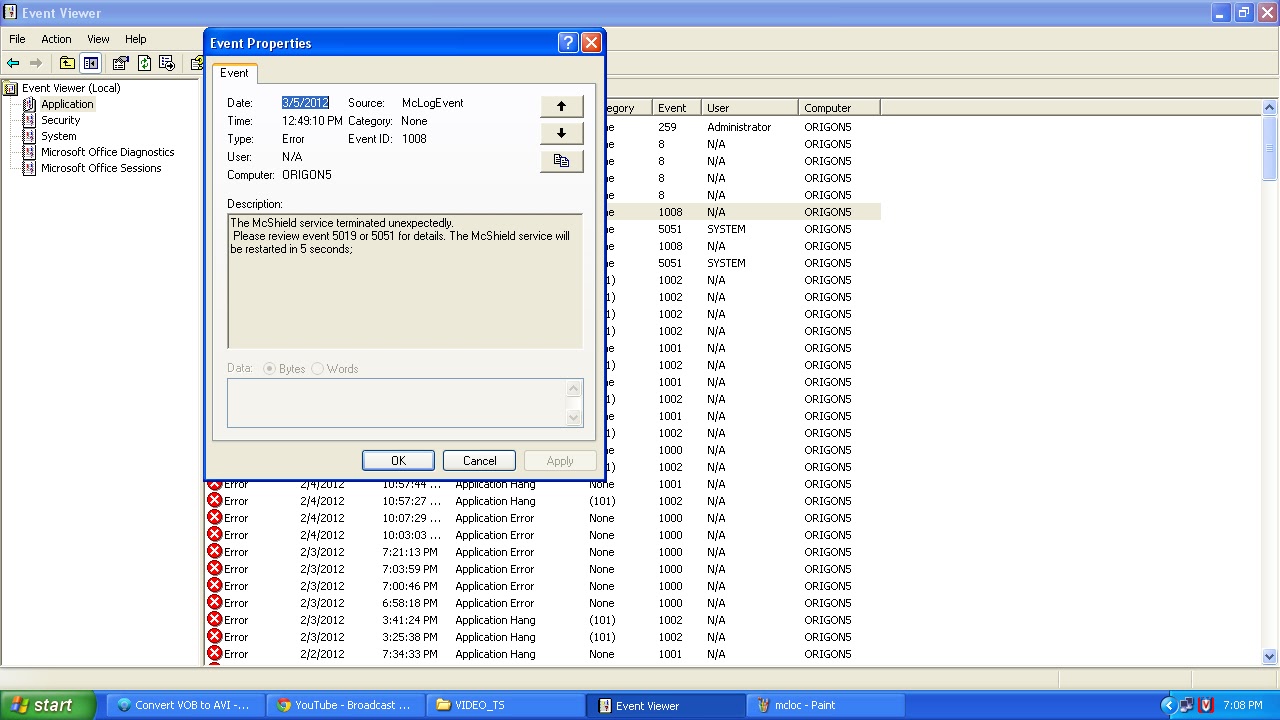Image resolution: width=1280 pixels, height=720 pixels.
Task: Click the Export List toolbar icon
Action: pos(168,63)
